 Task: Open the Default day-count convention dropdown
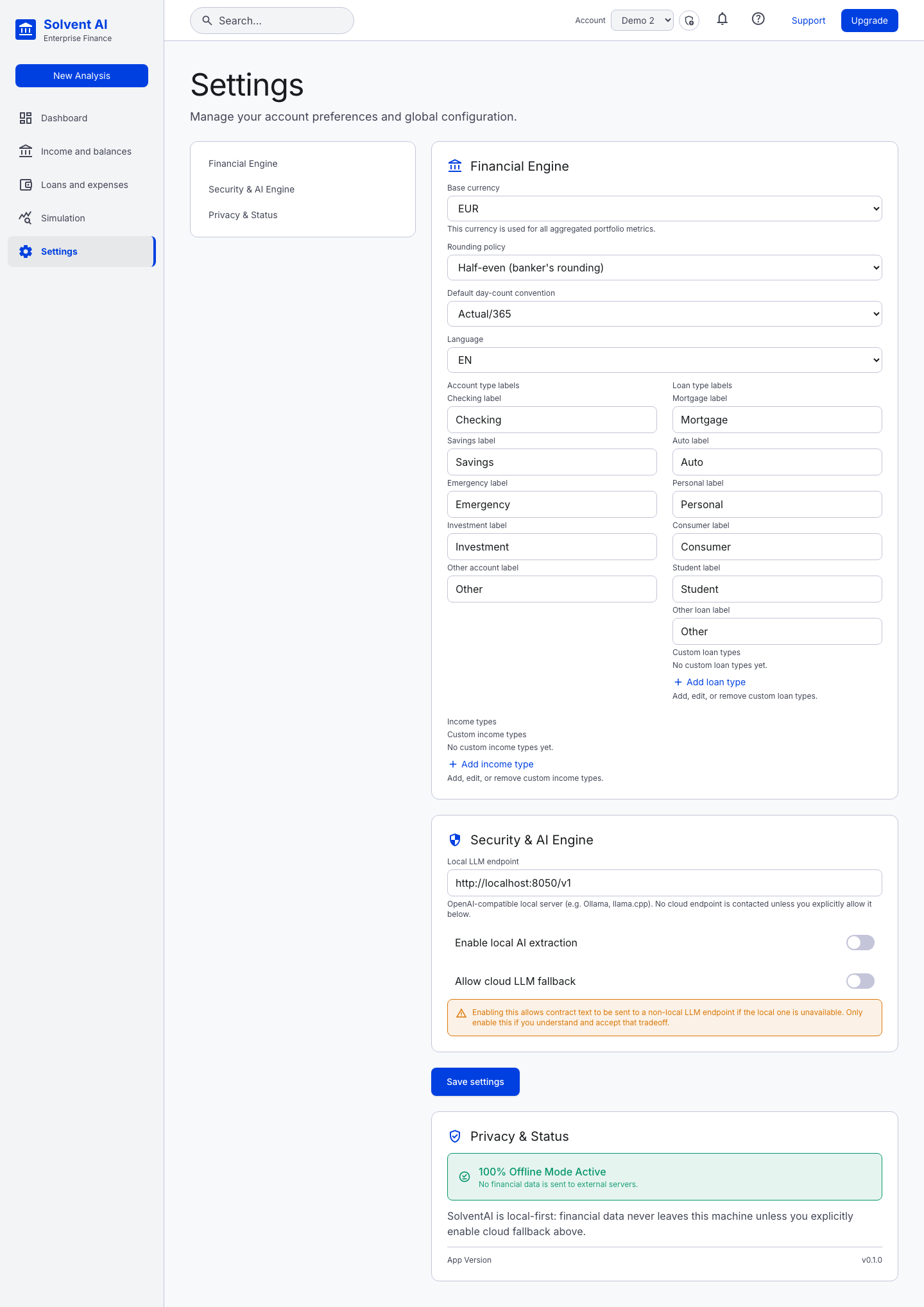pyautogui.click(x=665, y=314)
